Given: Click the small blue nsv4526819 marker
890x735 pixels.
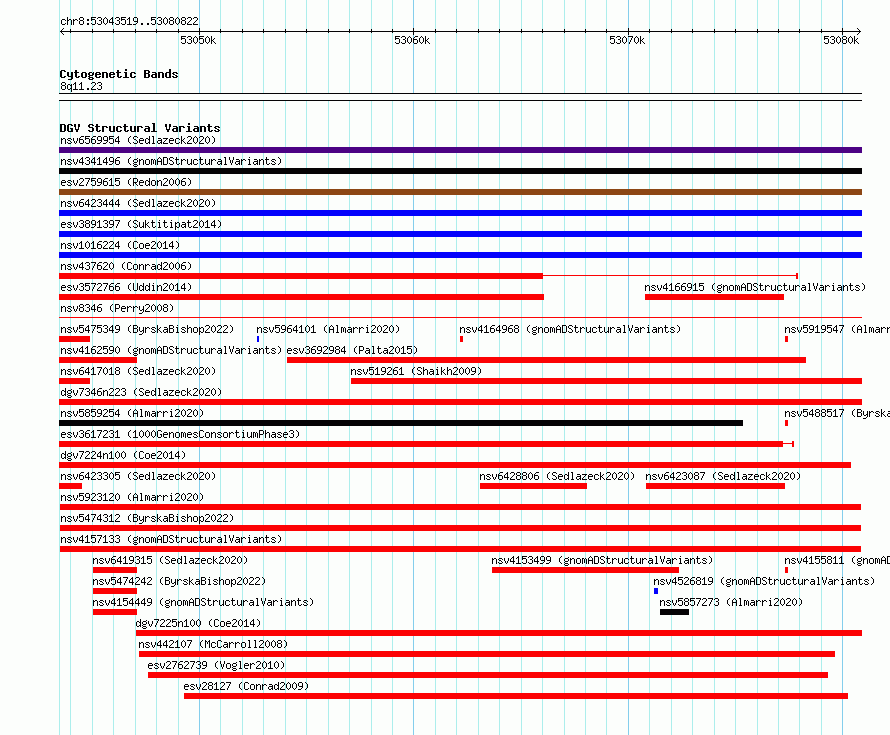Looking at the screenshot, I should click(656, 591).
